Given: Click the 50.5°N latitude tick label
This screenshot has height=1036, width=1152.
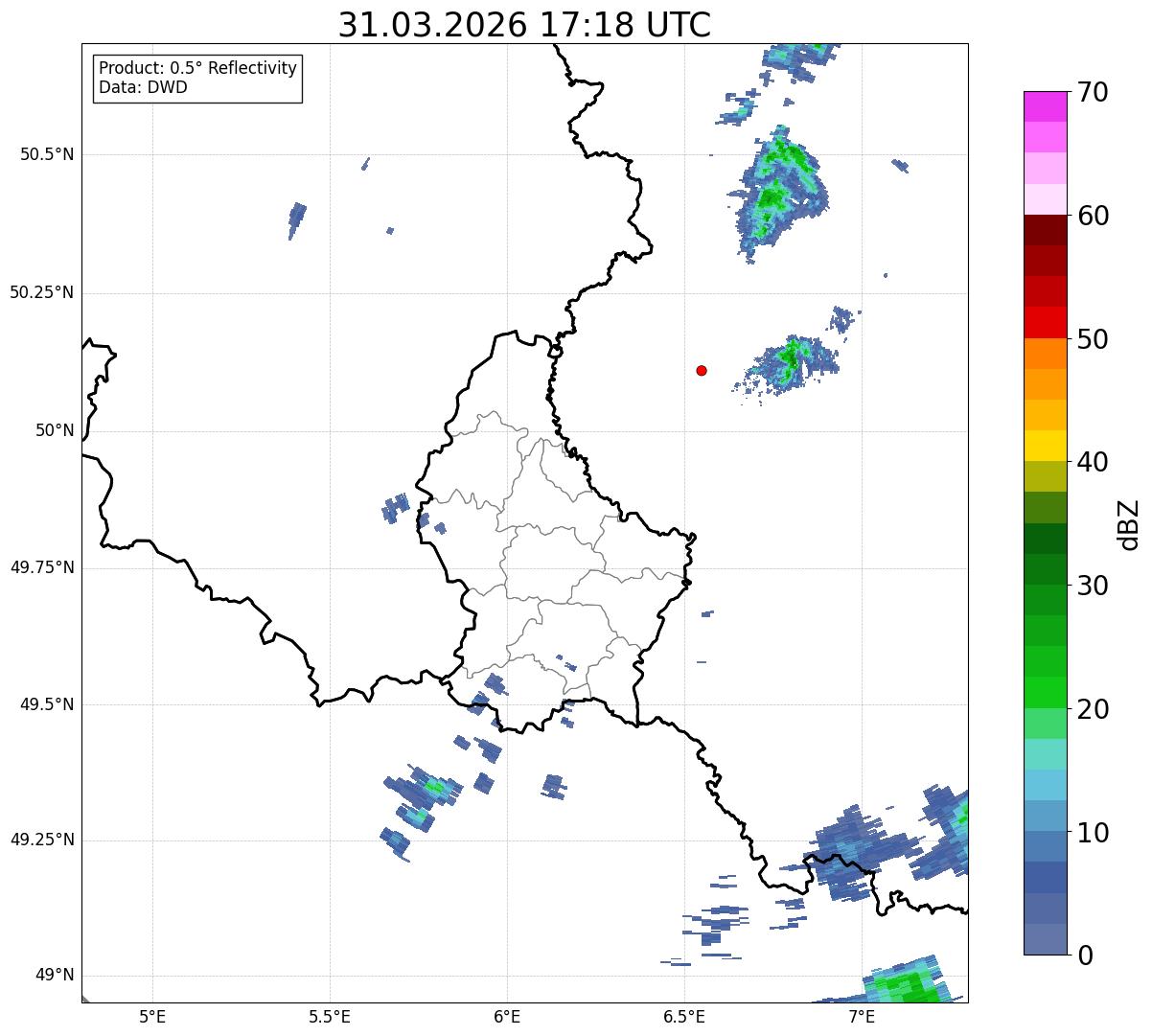Looking at the screenshot, I should point(47,154).
